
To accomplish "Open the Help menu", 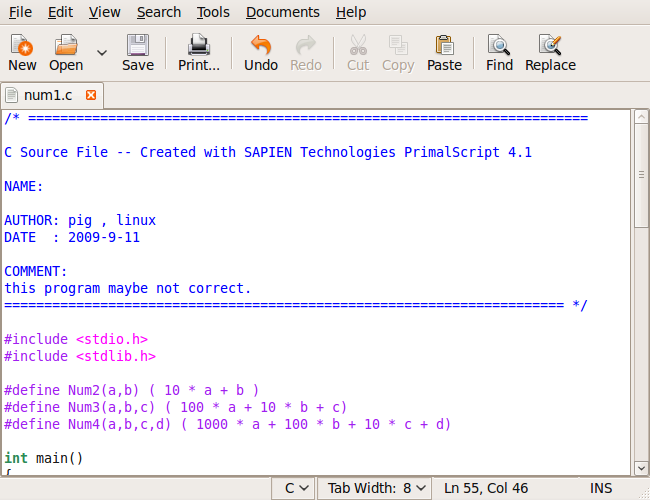I will (x=351, y=12).
